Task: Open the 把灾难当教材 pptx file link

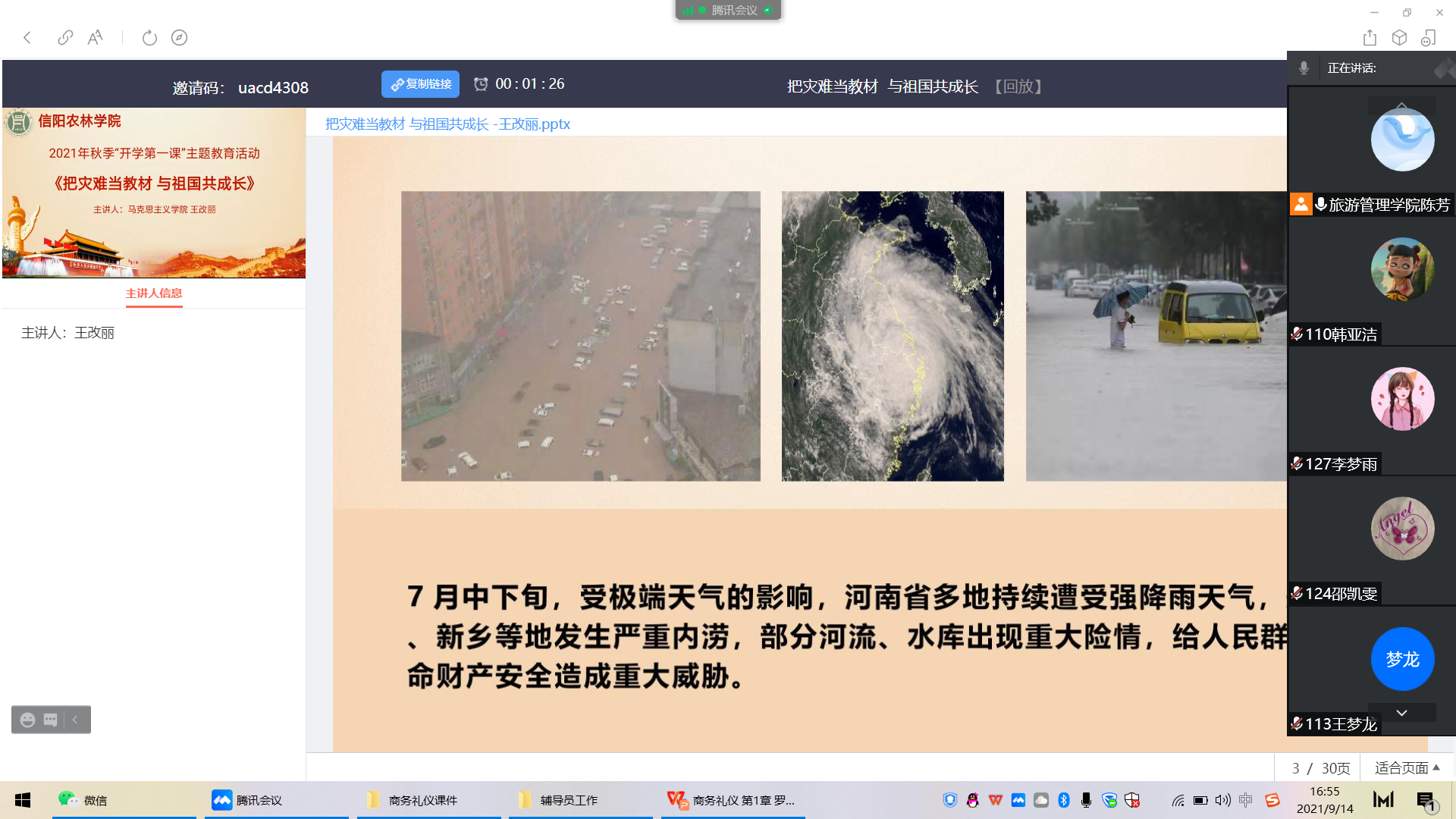Action: (447, 124)
